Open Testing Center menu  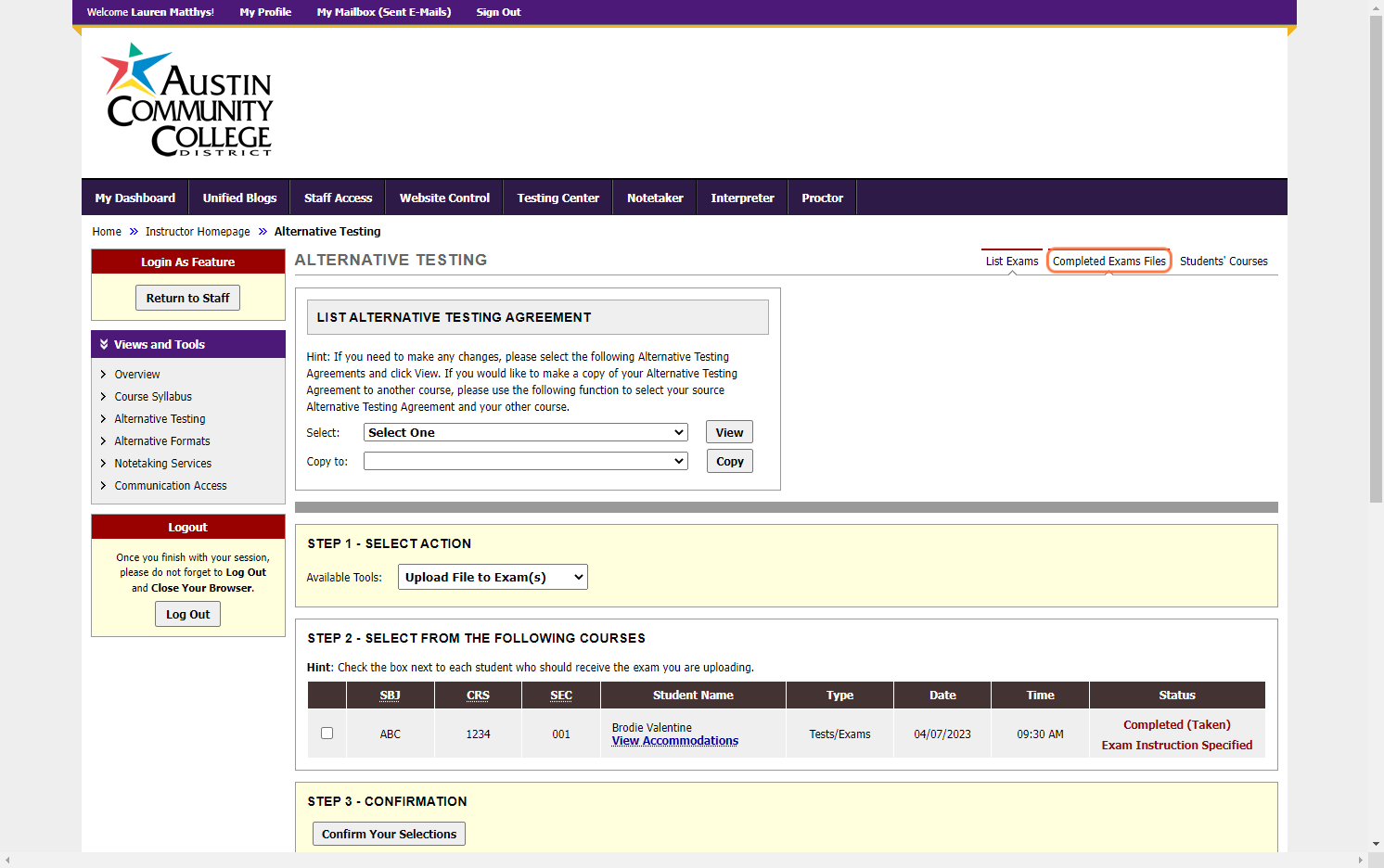[558, 198]
